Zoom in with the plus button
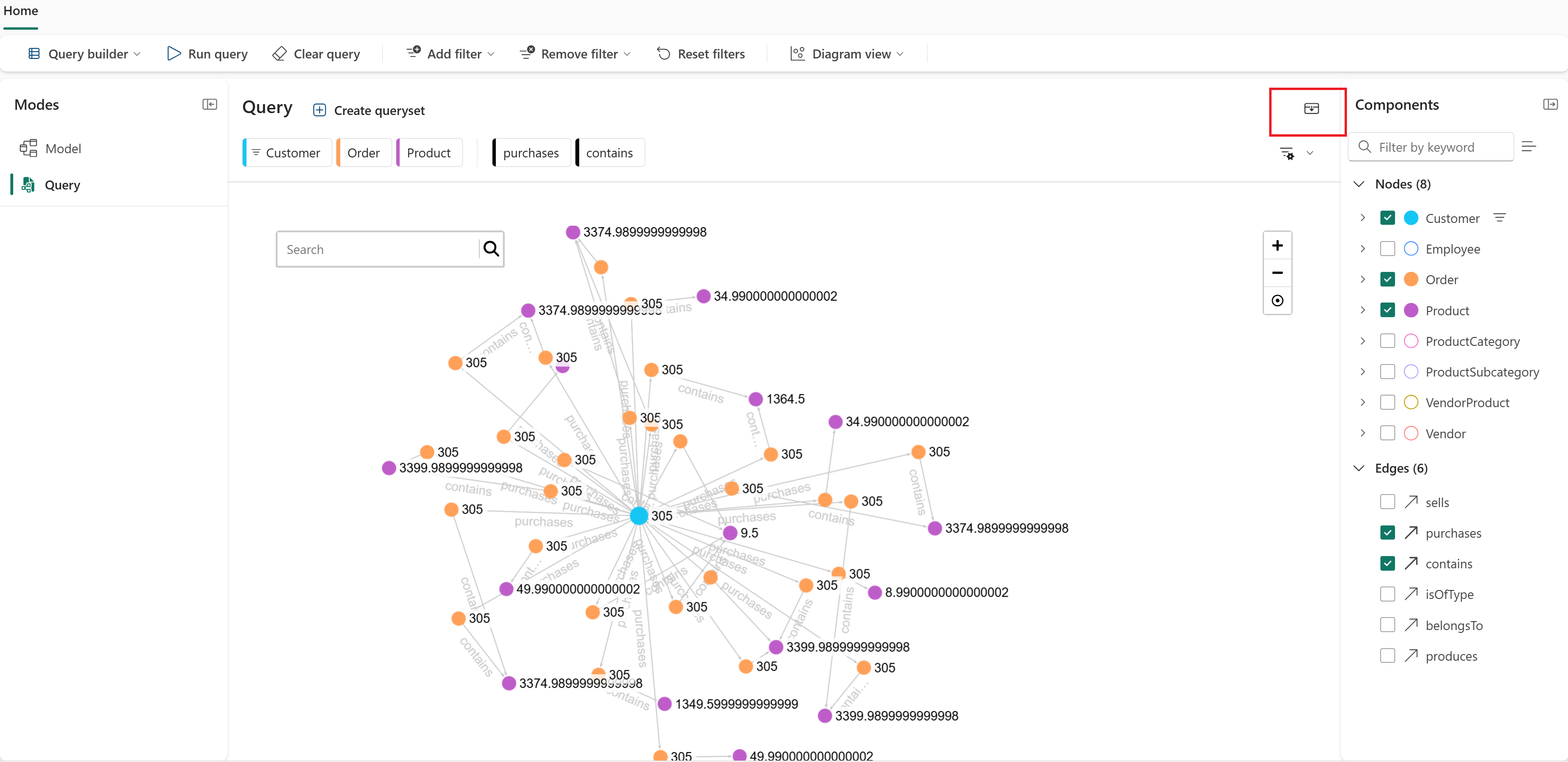 coord(1277,246)
